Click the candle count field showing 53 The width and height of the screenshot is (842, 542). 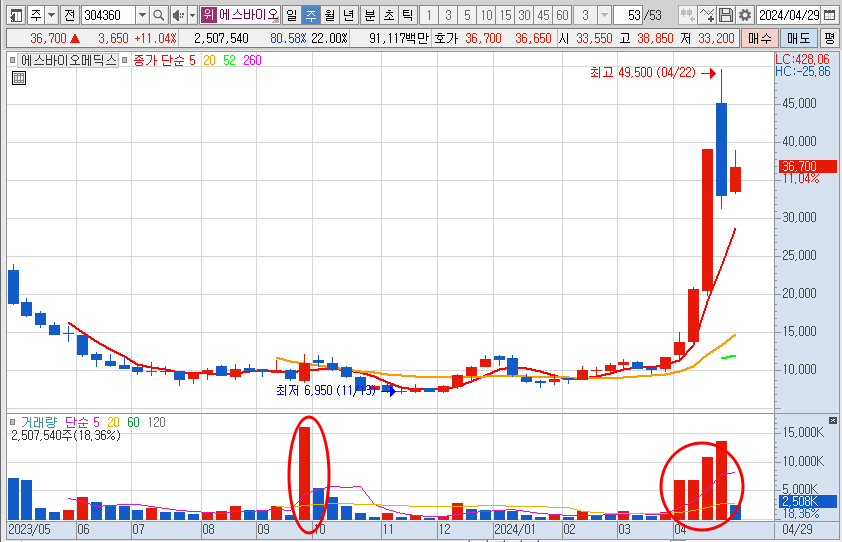(x=628, y=15)
